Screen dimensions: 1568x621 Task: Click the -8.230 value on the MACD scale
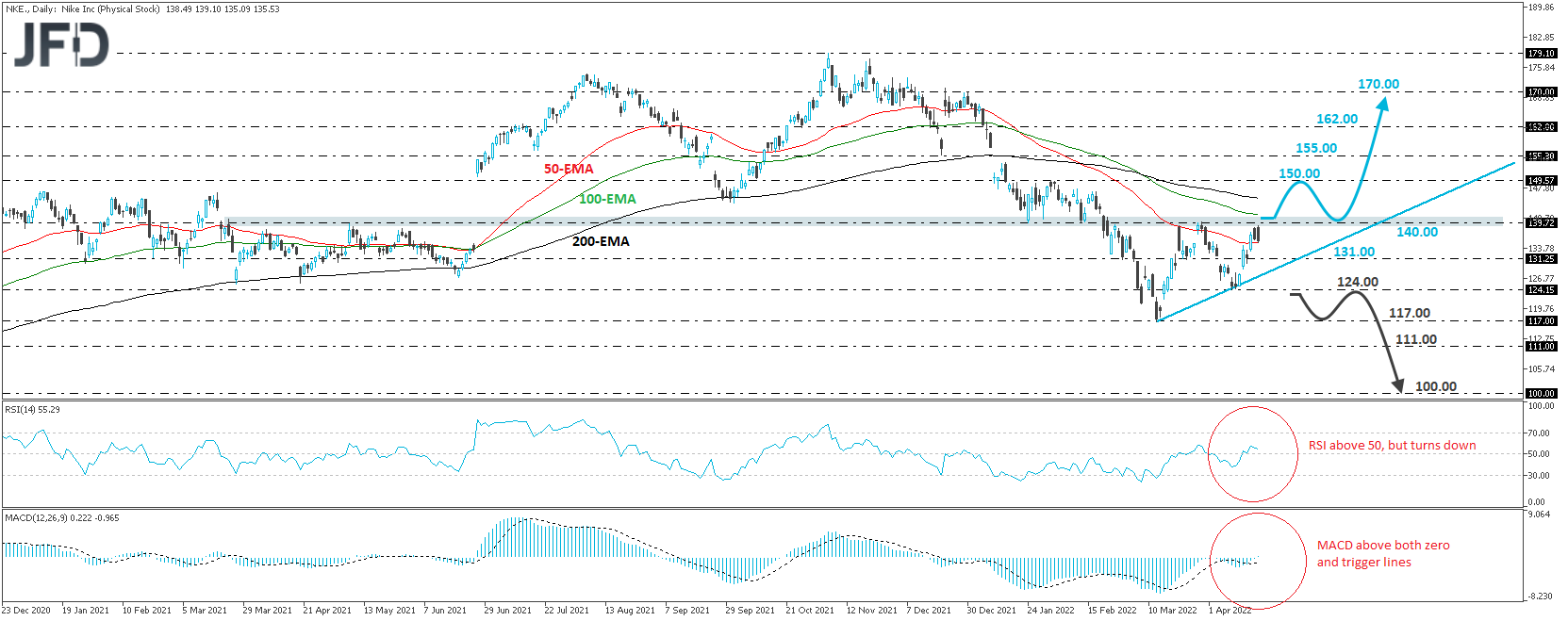[x=1539, y=596]
